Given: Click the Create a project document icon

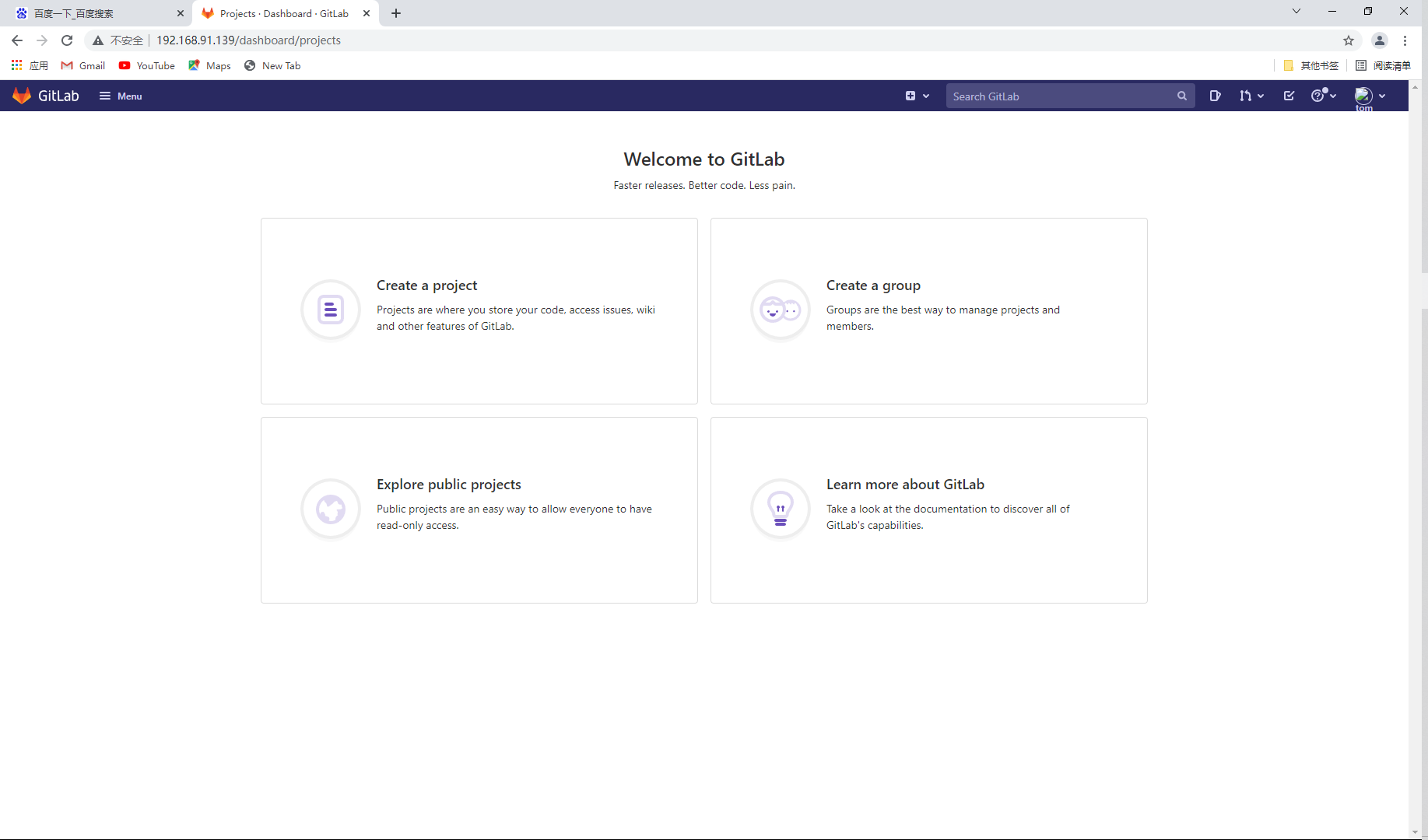Looking at the screenshot, I should coord(331,310).
